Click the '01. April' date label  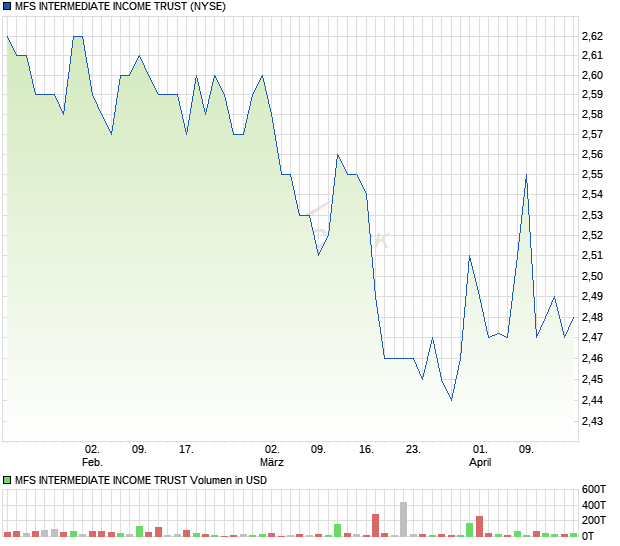pyautogui.click(x=480, y=455)
